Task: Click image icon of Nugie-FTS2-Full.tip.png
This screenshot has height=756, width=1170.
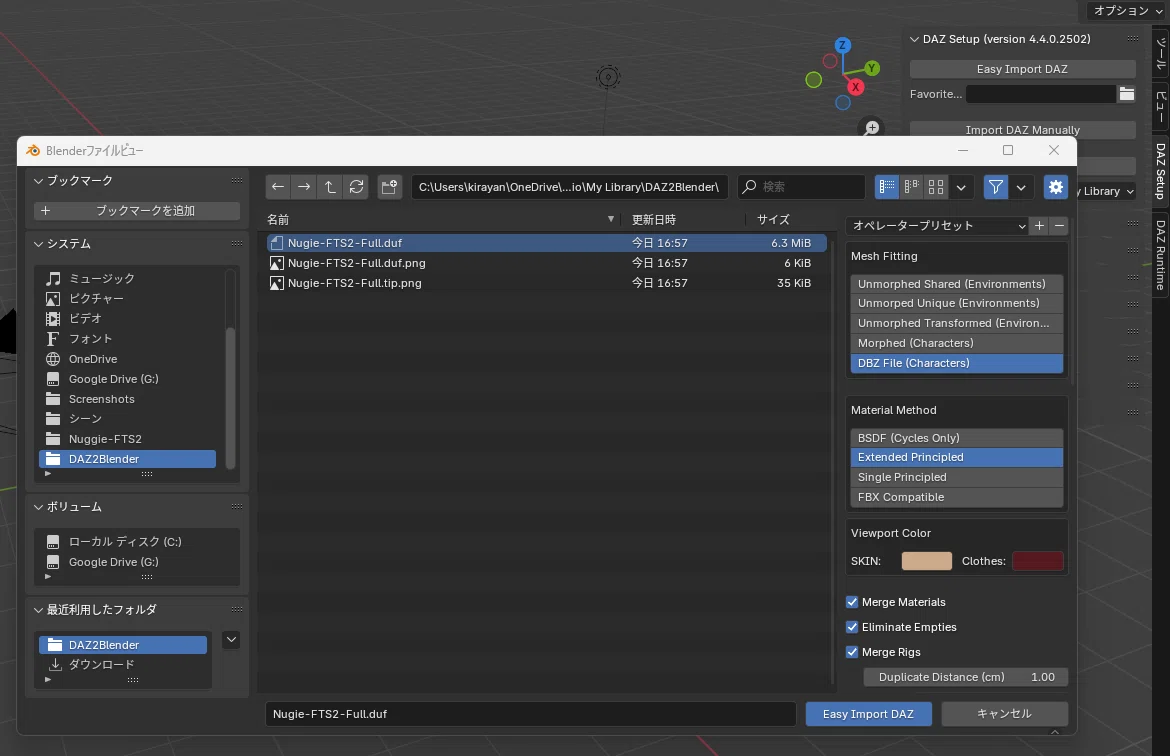Action: pyautogui.click(x=277, y=283)
